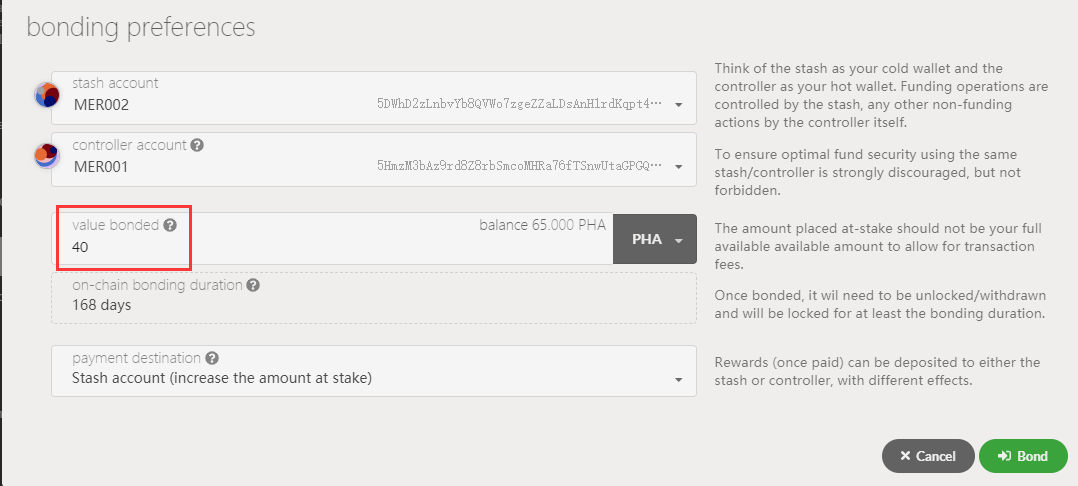Open help icon beside value bonded
The width and height of the screenshot is (1078, 486).
170,225
